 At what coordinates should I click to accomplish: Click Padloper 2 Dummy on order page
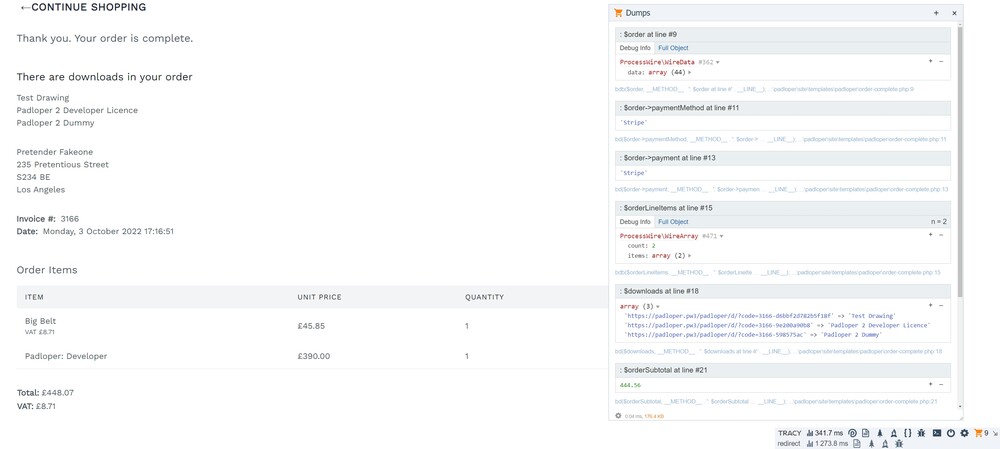(x=55, y=123)
